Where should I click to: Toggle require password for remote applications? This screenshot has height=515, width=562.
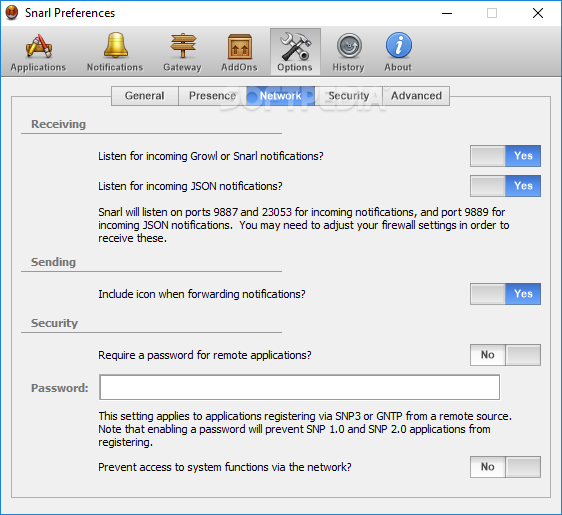(x=505, y=355)
